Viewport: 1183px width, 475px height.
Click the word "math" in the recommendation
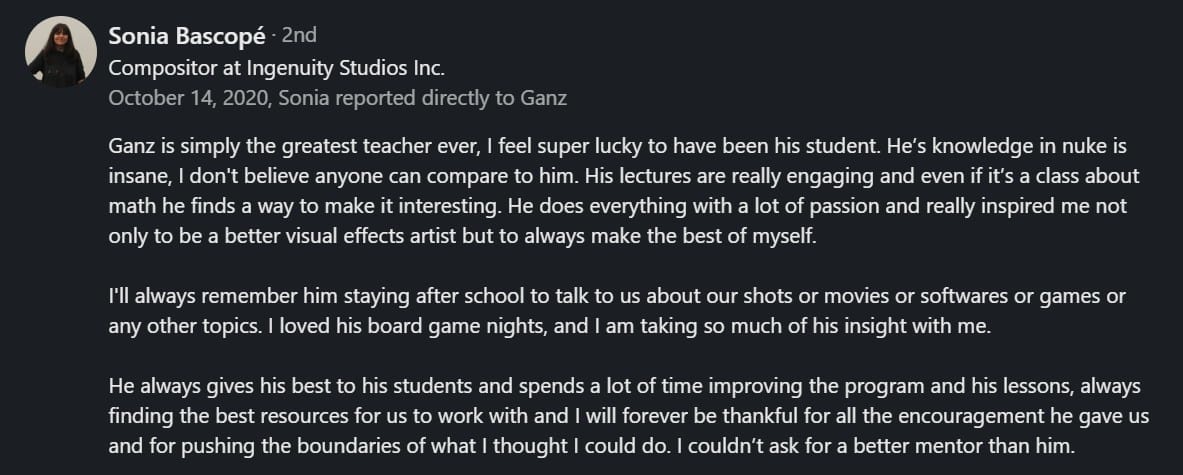pos(130,206)
